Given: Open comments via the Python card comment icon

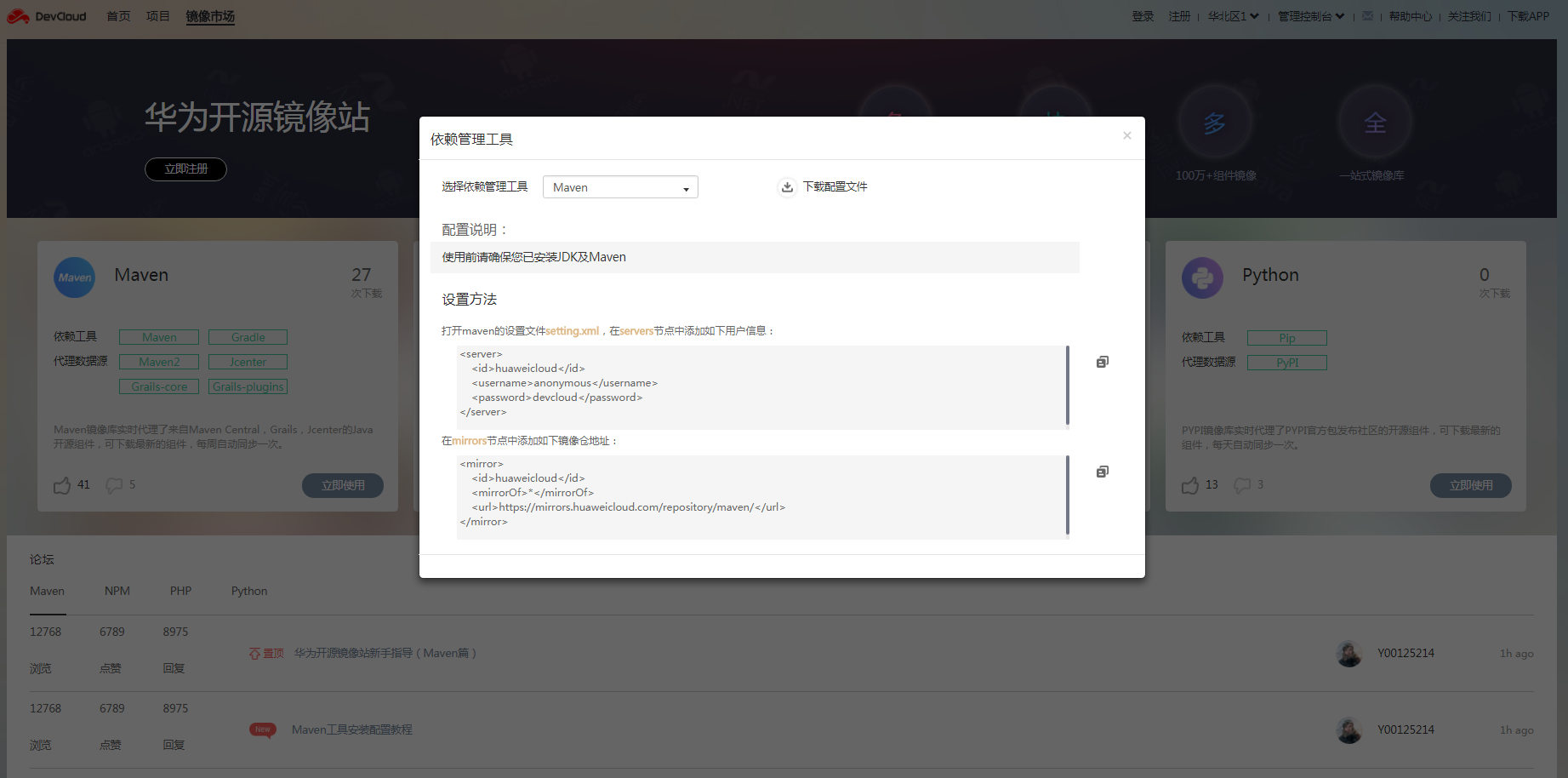Looking at the screenshot, I should click(1243, 485).
